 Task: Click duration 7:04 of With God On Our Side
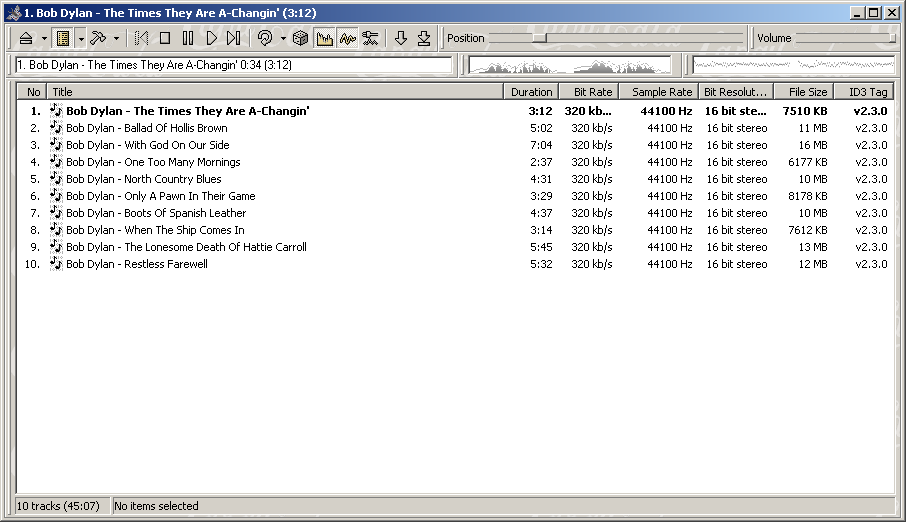tap(541, 145)
